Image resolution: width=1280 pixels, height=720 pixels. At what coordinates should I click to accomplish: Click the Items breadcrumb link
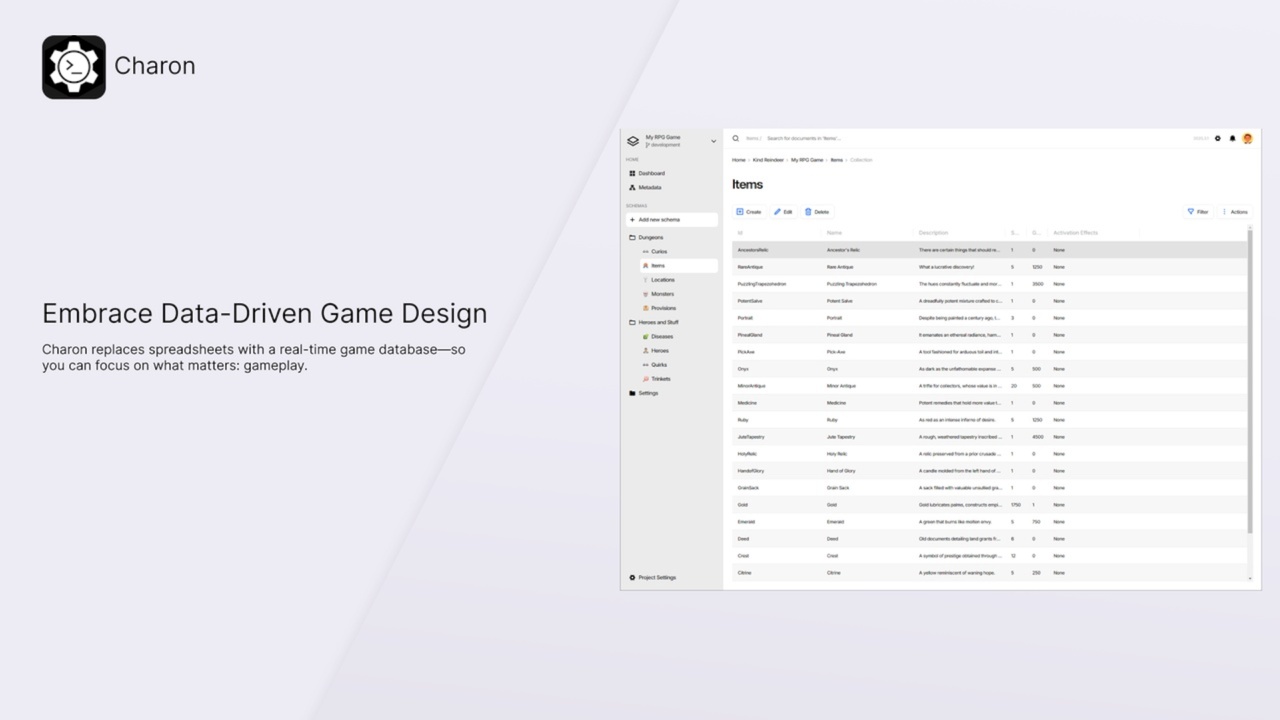(x=836, y=160)
